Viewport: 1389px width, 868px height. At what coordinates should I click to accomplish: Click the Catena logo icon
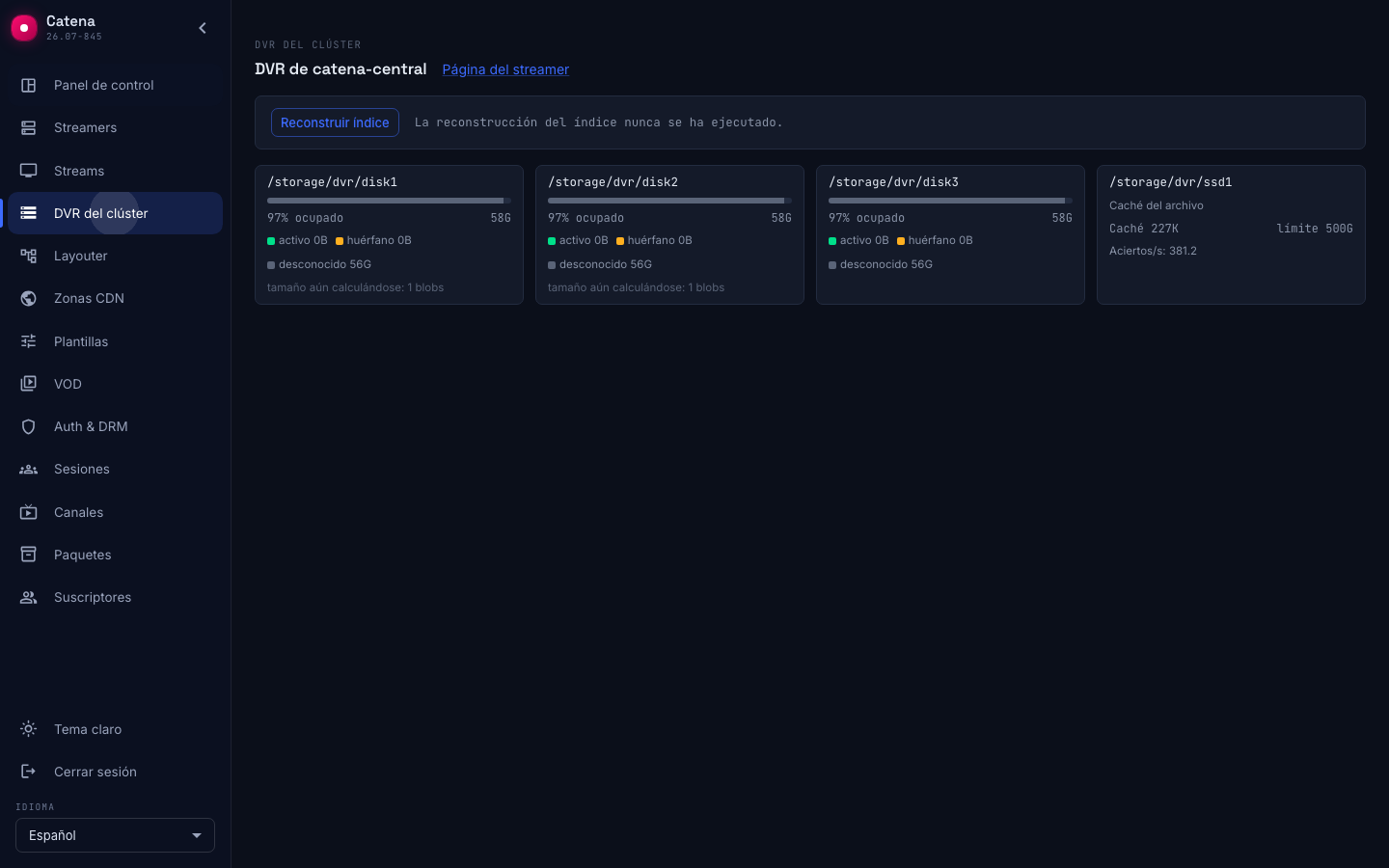(x=24, y=28)
